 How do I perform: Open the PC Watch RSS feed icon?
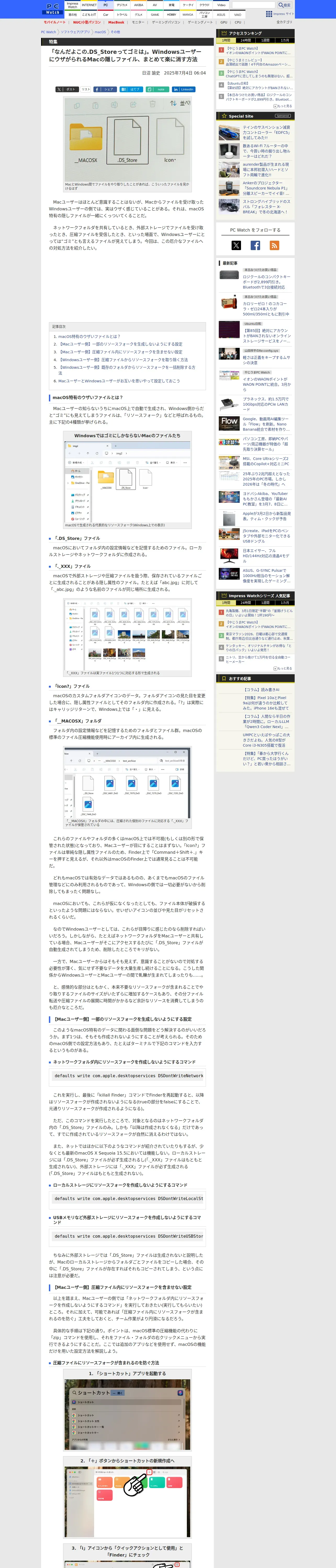(275, 245)
